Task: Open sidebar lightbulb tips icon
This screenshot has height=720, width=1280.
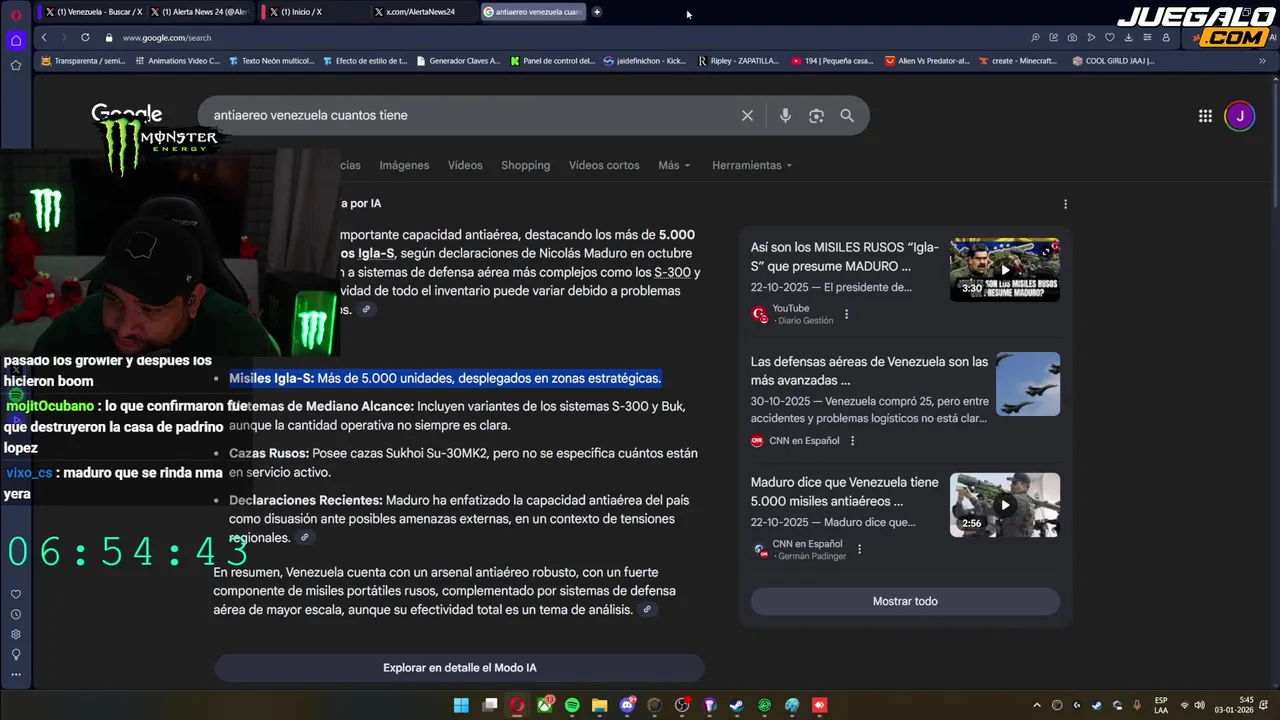Action: tap(15, 654)
